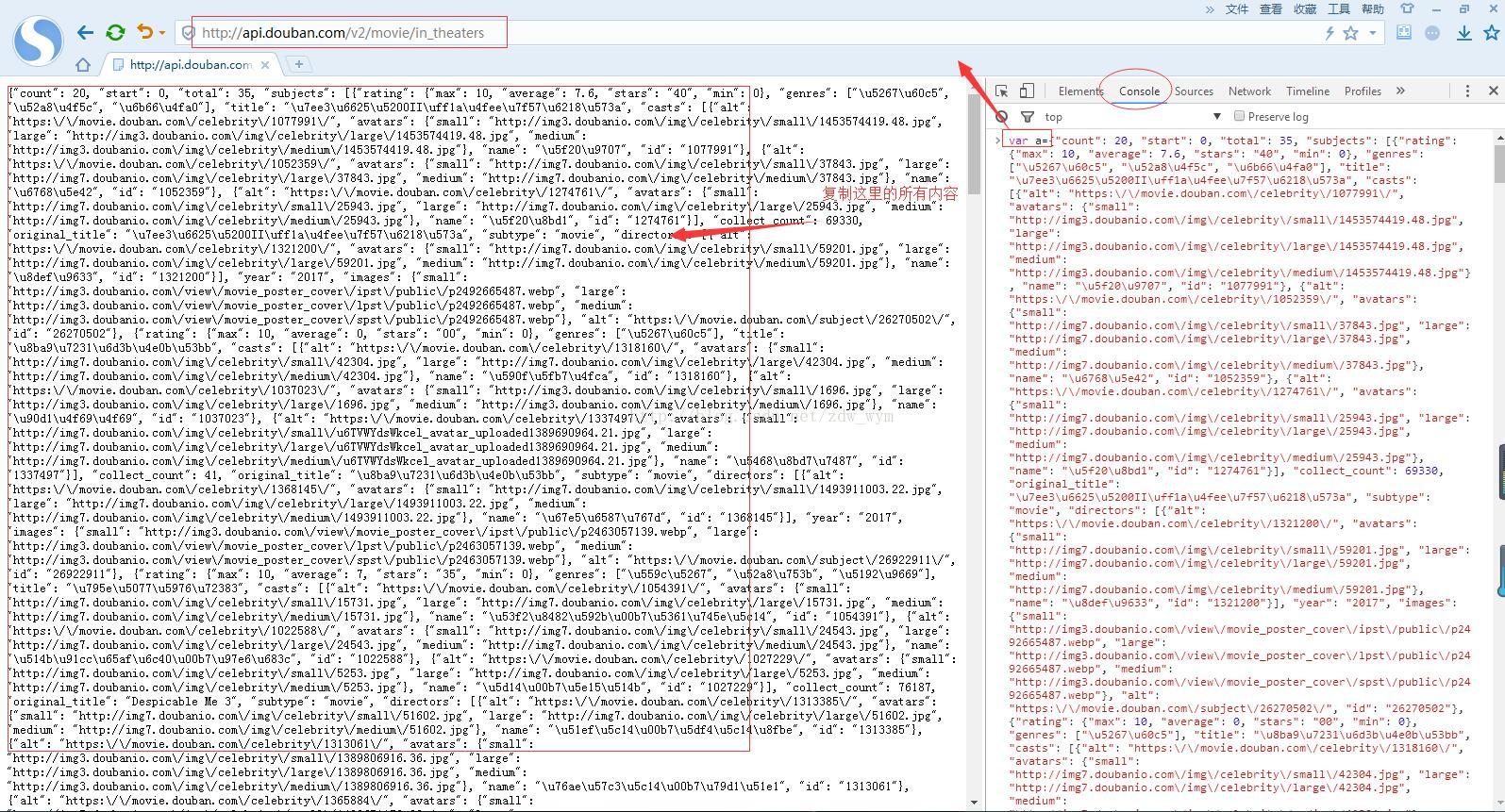Open DevTools three-dot customize menu
Image resolution: width=1505 pixels, height=812 pixels.
(1467, 91)
